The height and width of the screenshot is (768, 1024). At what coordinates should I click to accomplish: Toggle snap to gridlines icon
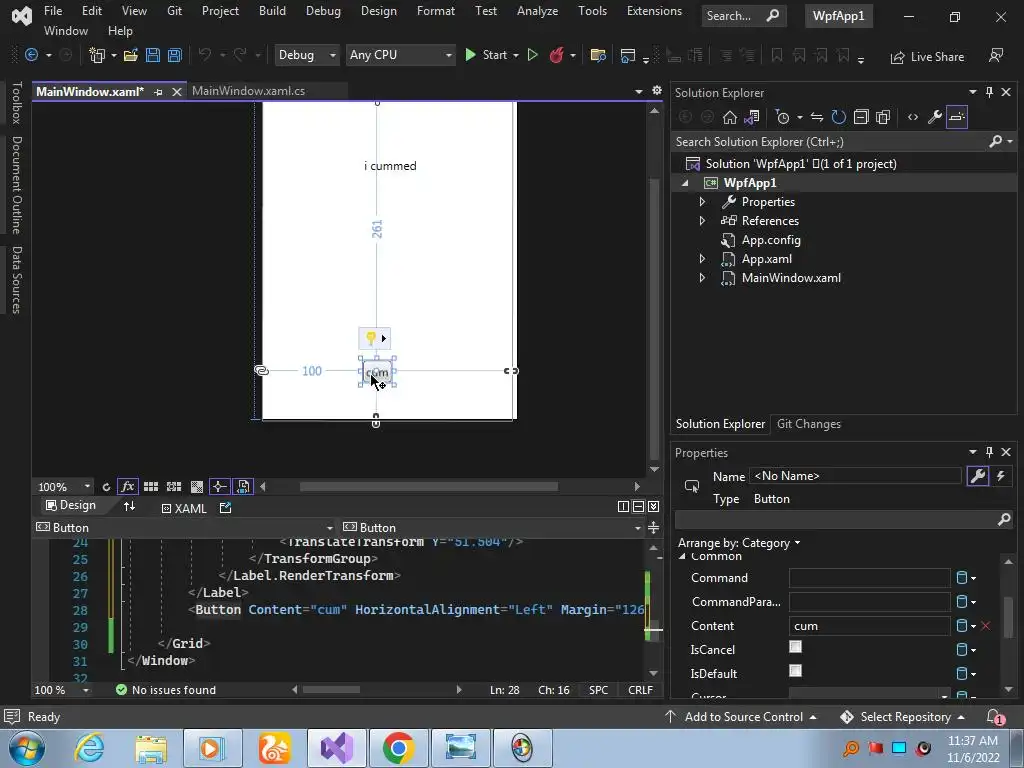coord(174,487)
